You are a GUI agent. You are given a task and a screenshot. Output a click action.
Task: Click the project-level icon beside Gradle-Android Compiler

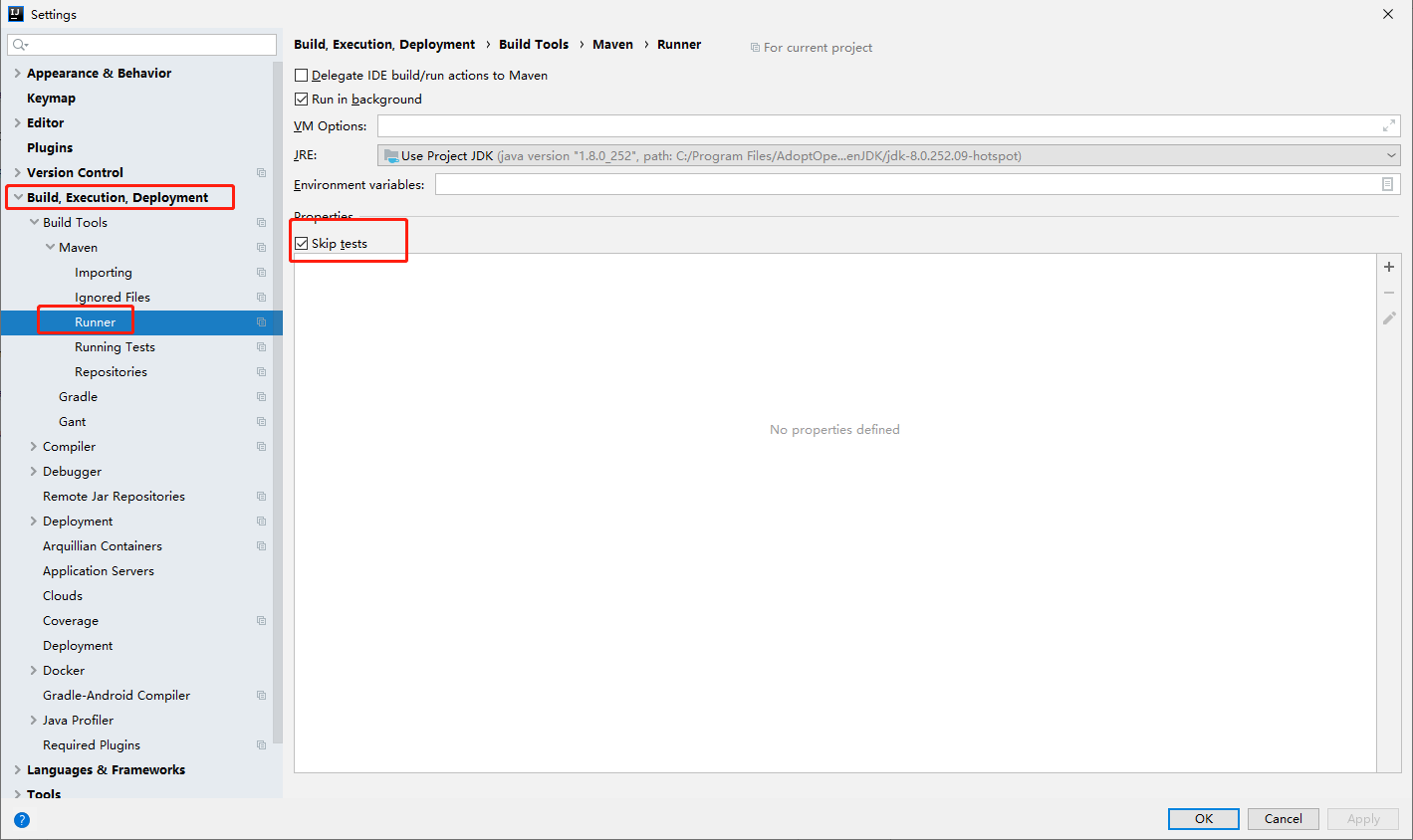coord(262,696)
